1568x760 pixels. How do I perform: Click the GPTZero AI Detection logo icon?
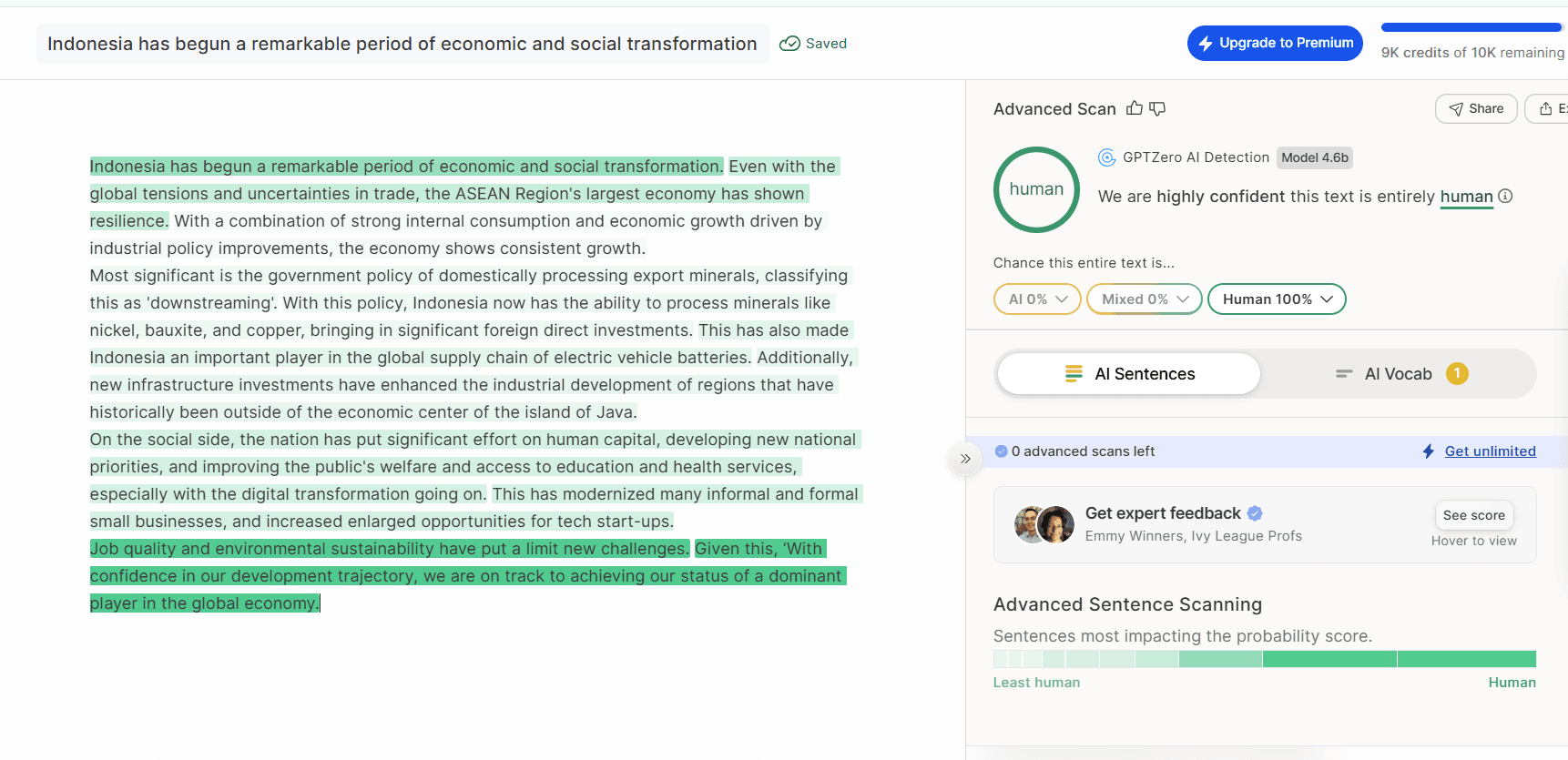click(x=1106, y=157)
